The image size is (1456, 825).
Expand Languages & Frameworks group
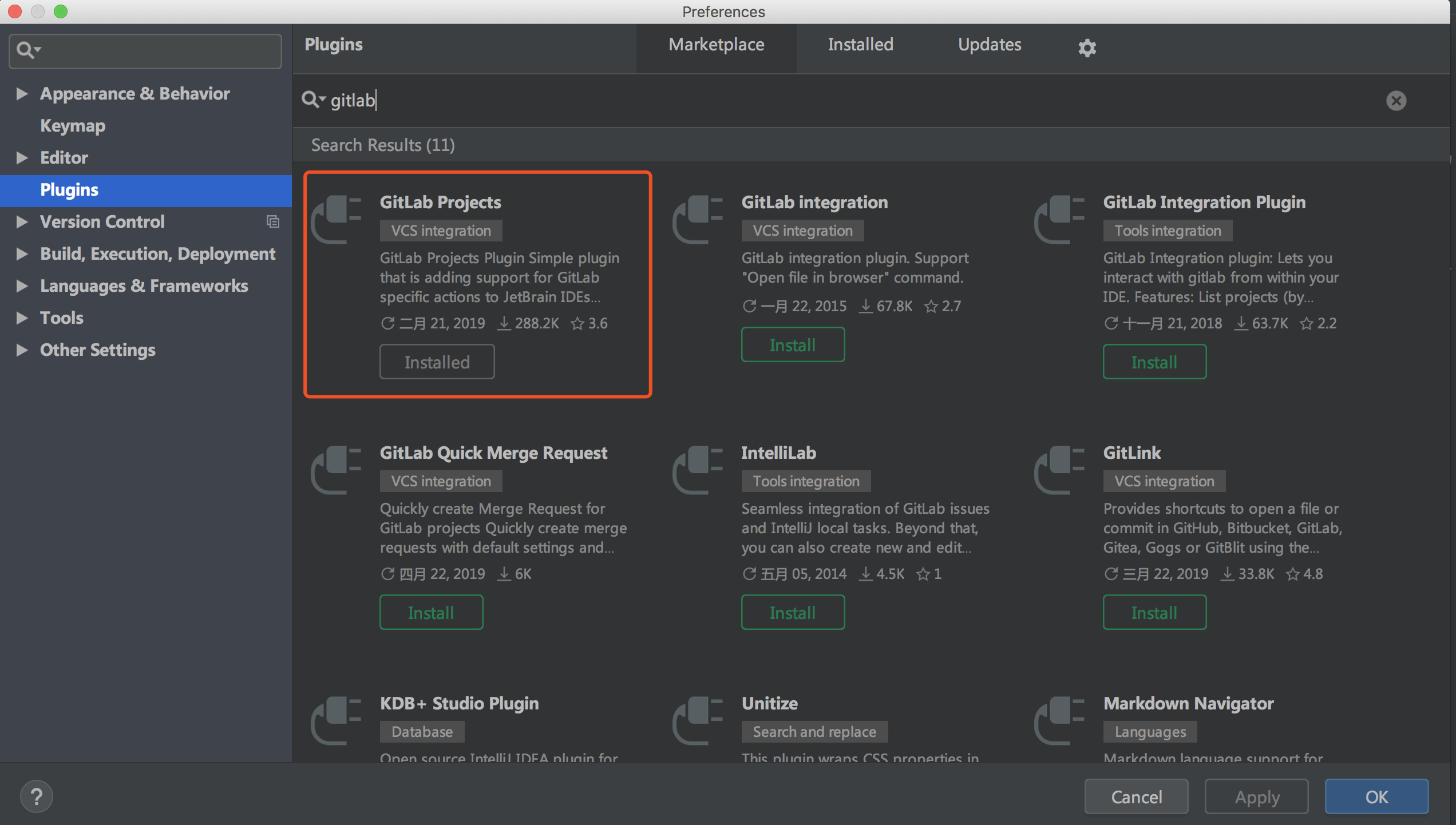click(22, 285)
